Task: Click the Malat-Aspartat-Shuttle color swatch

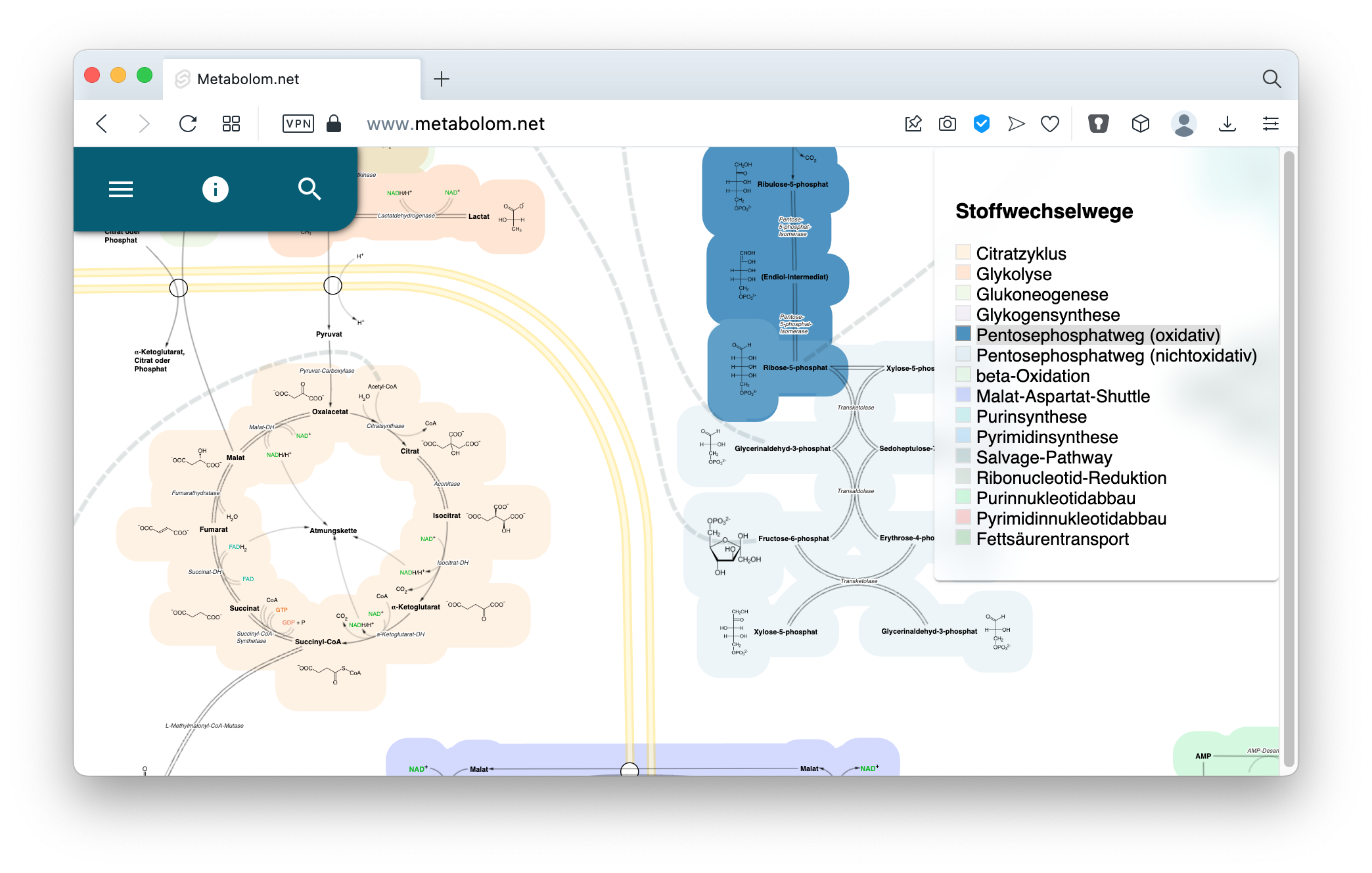Action: [963, 395]
